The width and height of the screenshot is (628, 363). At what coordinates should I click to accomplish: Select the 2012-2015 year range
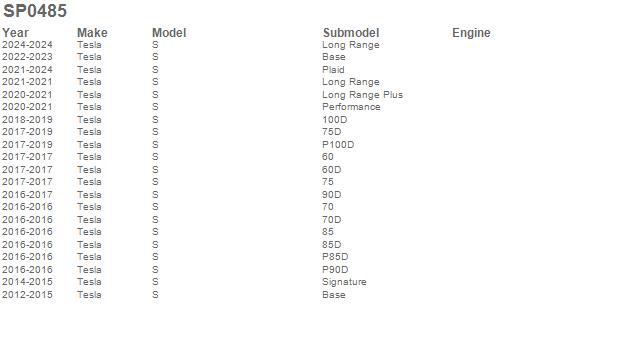point(27,294)
